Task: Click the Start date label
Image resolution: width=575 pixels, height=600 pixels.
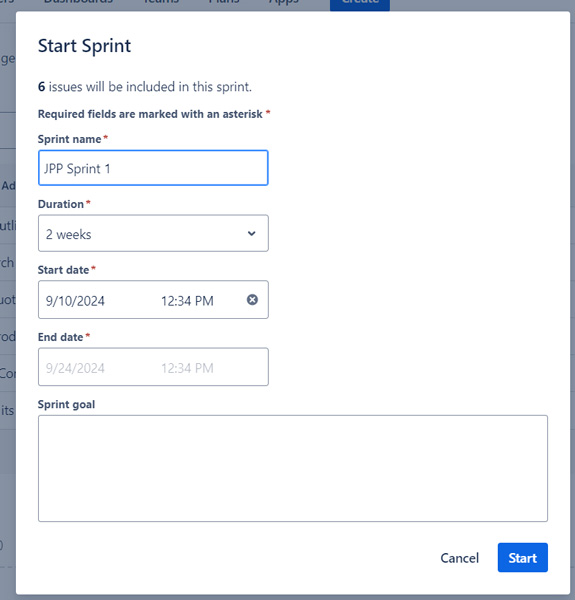Action: point(64,270)
